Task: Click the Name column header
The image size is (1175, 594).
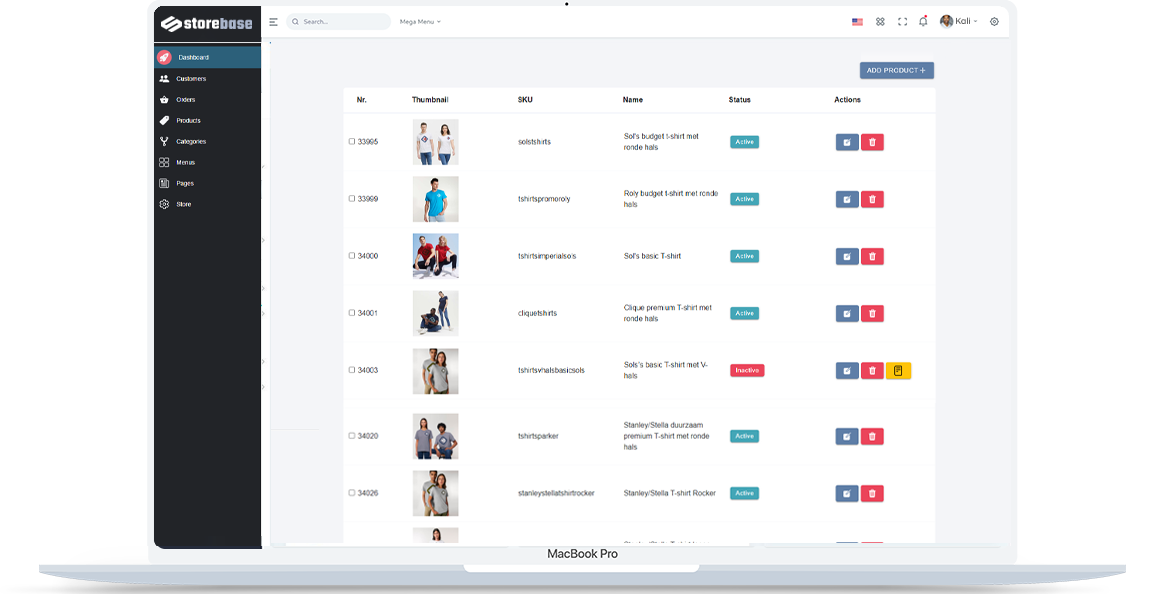Action: (x=632, y=100)
